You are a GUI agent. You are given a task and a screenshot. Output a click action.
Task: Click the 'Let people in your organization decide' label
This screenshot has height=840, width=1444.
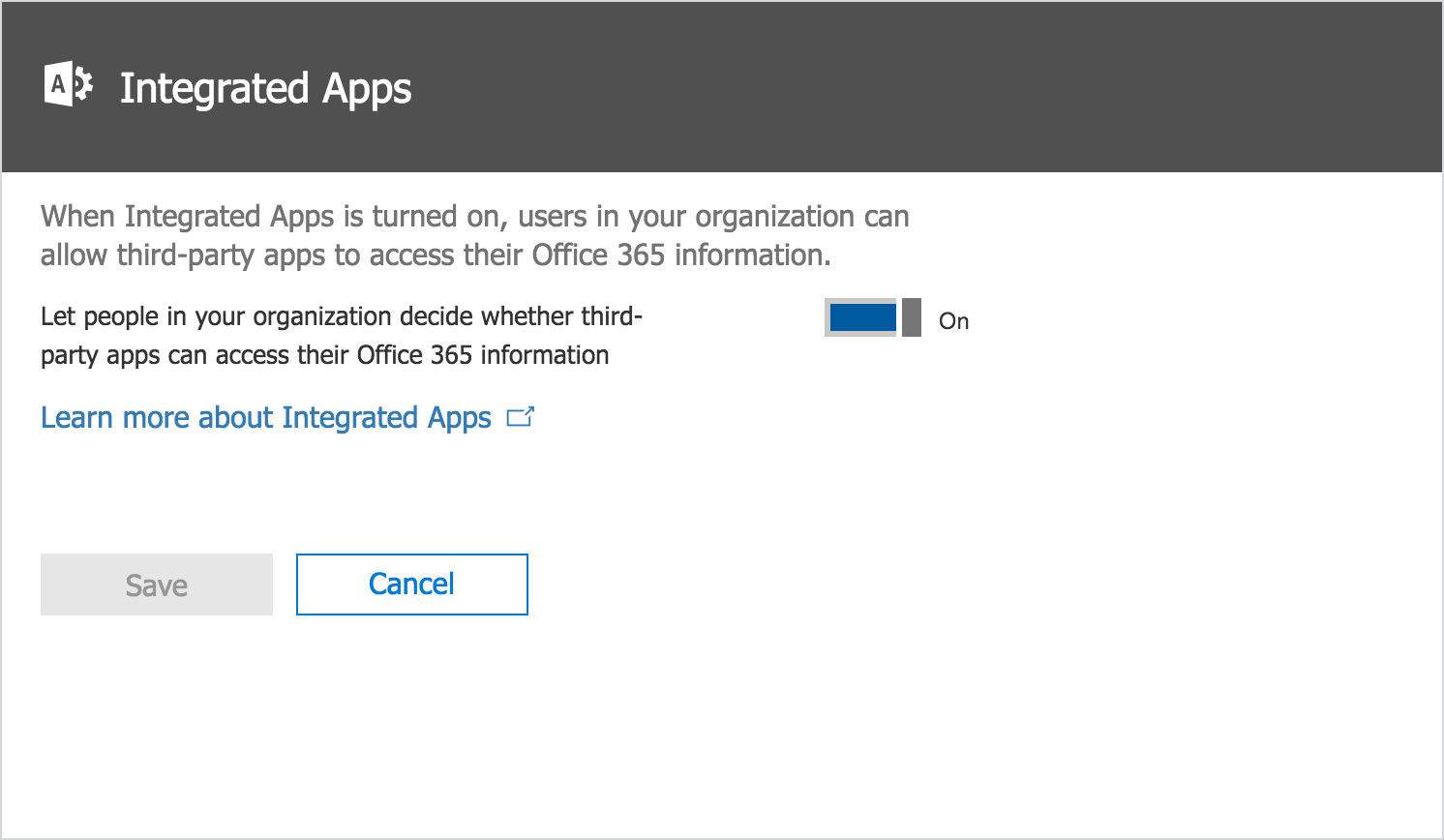click(x=342, y=336)
